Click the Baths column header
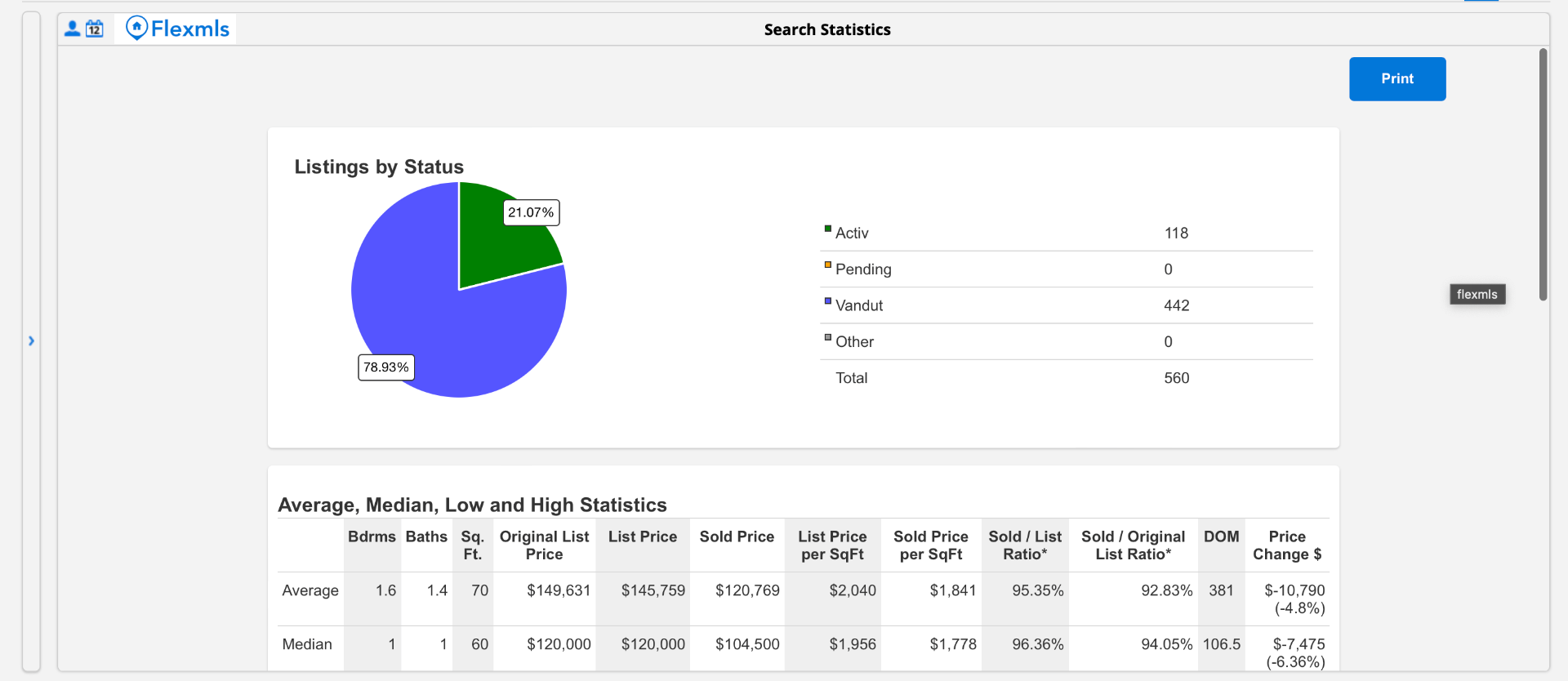1568x681 pixels. click(x=426, y=536)
